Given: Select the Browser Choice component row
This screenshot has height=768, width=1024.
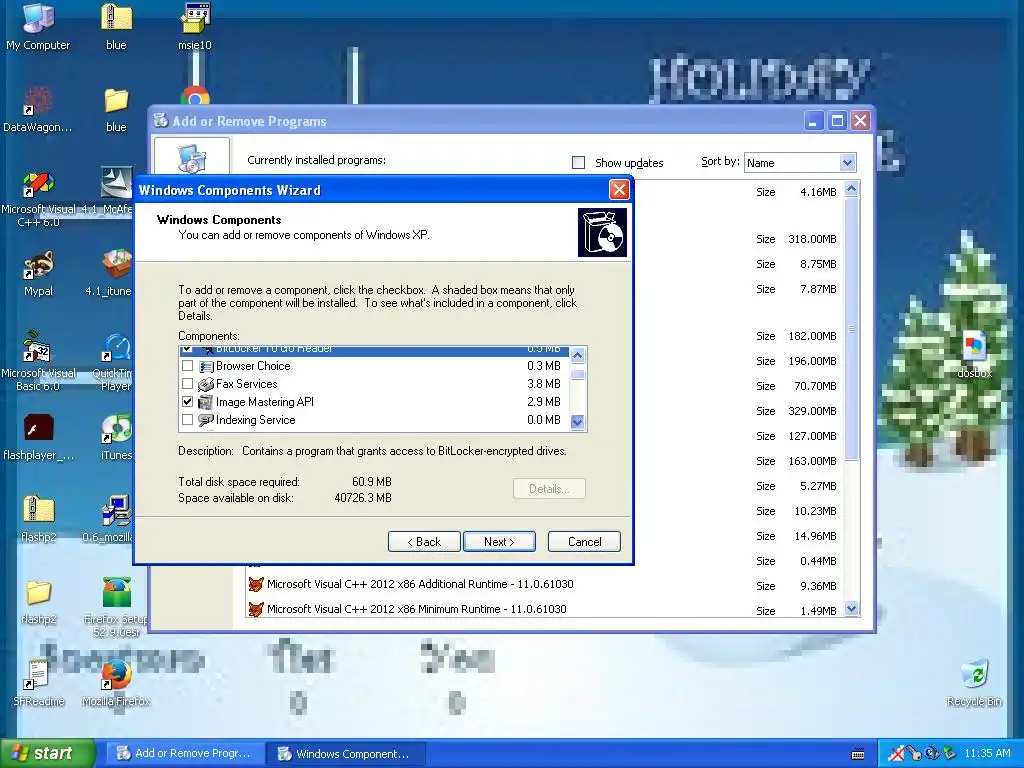Looking at the screenshot, I should [374, 366].
